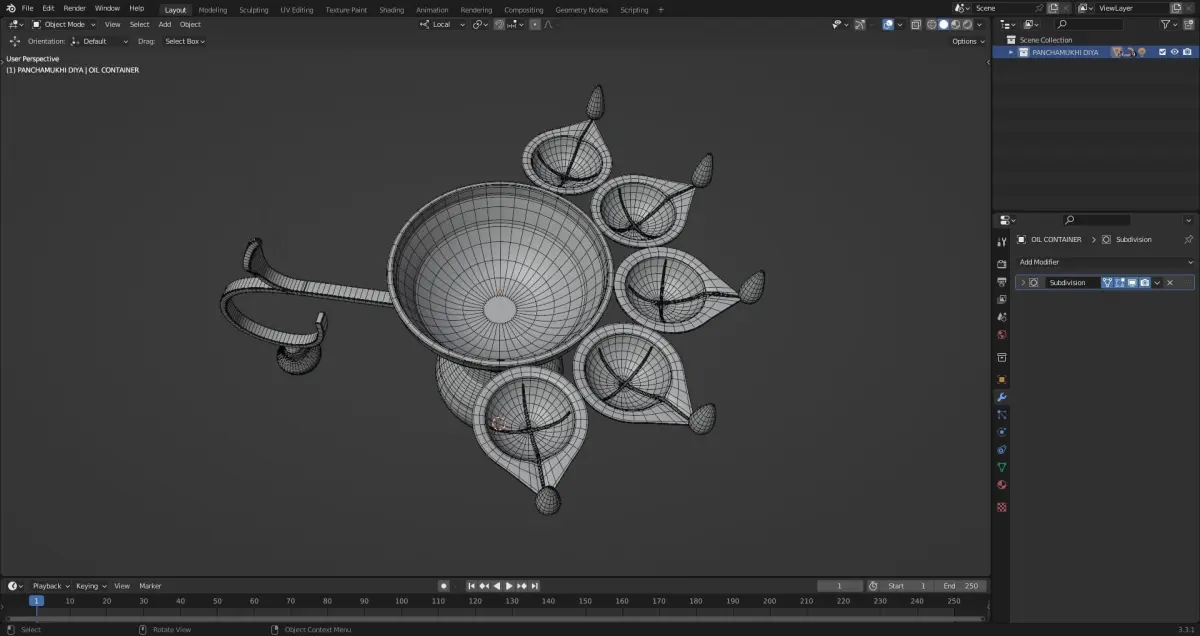Toggle proportional editing

click(x=535, y=24)
